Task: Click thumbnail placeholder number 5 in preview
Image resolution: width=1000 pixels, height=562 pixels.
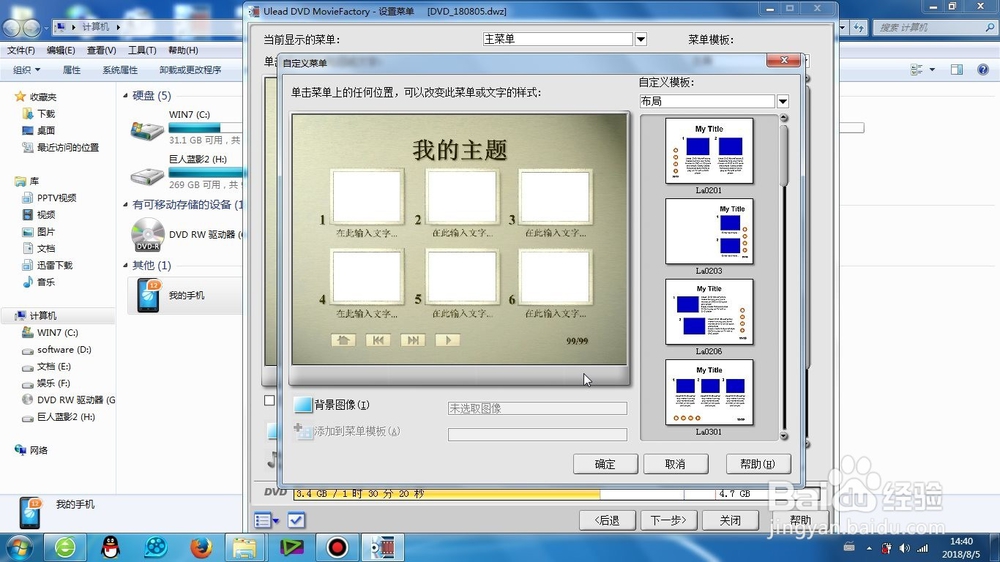Action: (462, 277)
